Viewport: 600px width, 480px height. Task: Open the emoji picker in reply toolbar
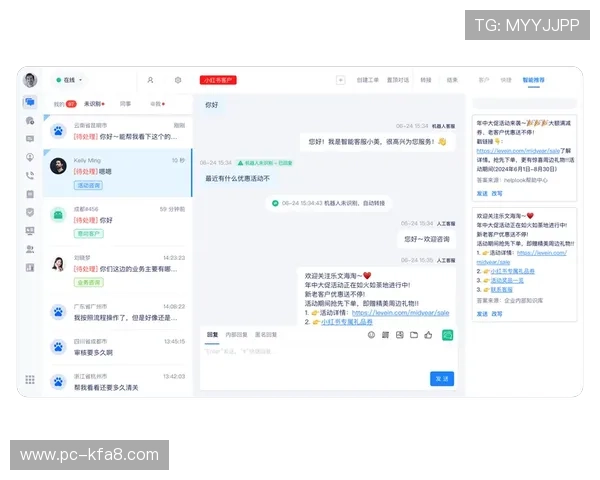371,335
